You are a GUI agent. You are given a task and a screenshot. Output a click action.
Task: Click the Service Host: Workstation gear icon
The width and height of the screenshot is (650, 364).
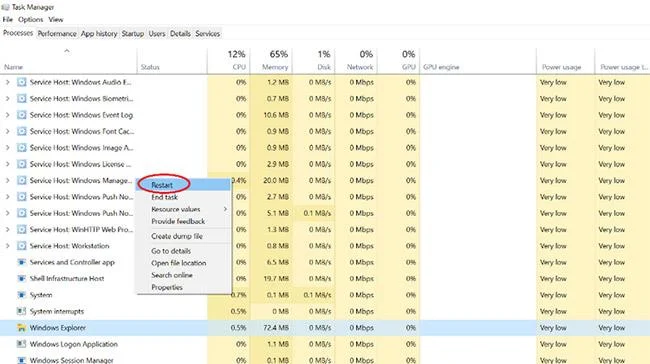[x=22, y=246]
